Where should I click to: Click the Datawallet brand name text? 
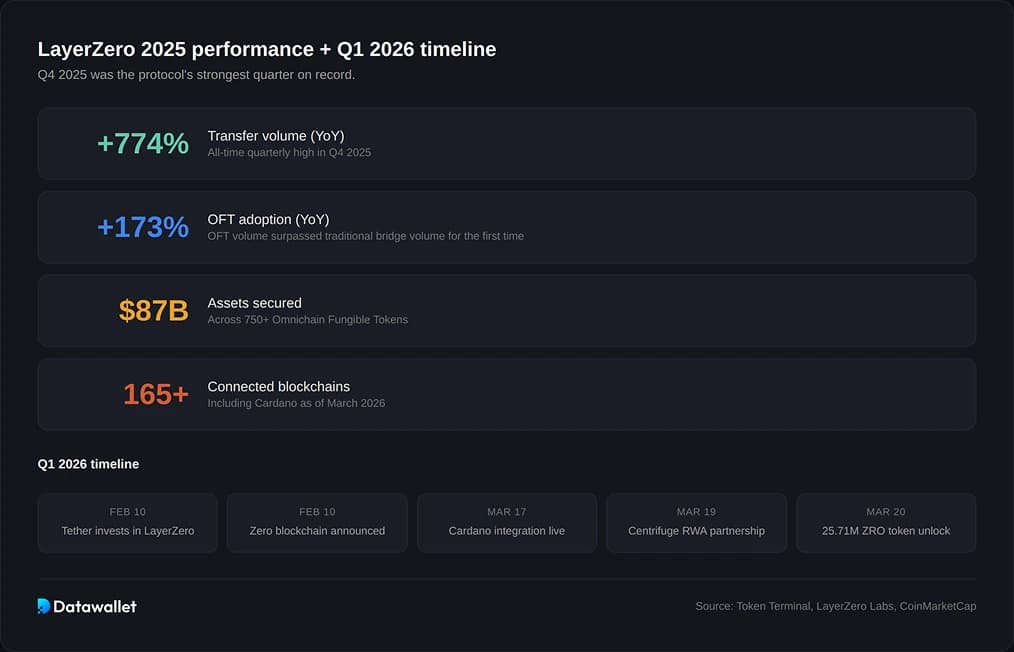point(95,606)
